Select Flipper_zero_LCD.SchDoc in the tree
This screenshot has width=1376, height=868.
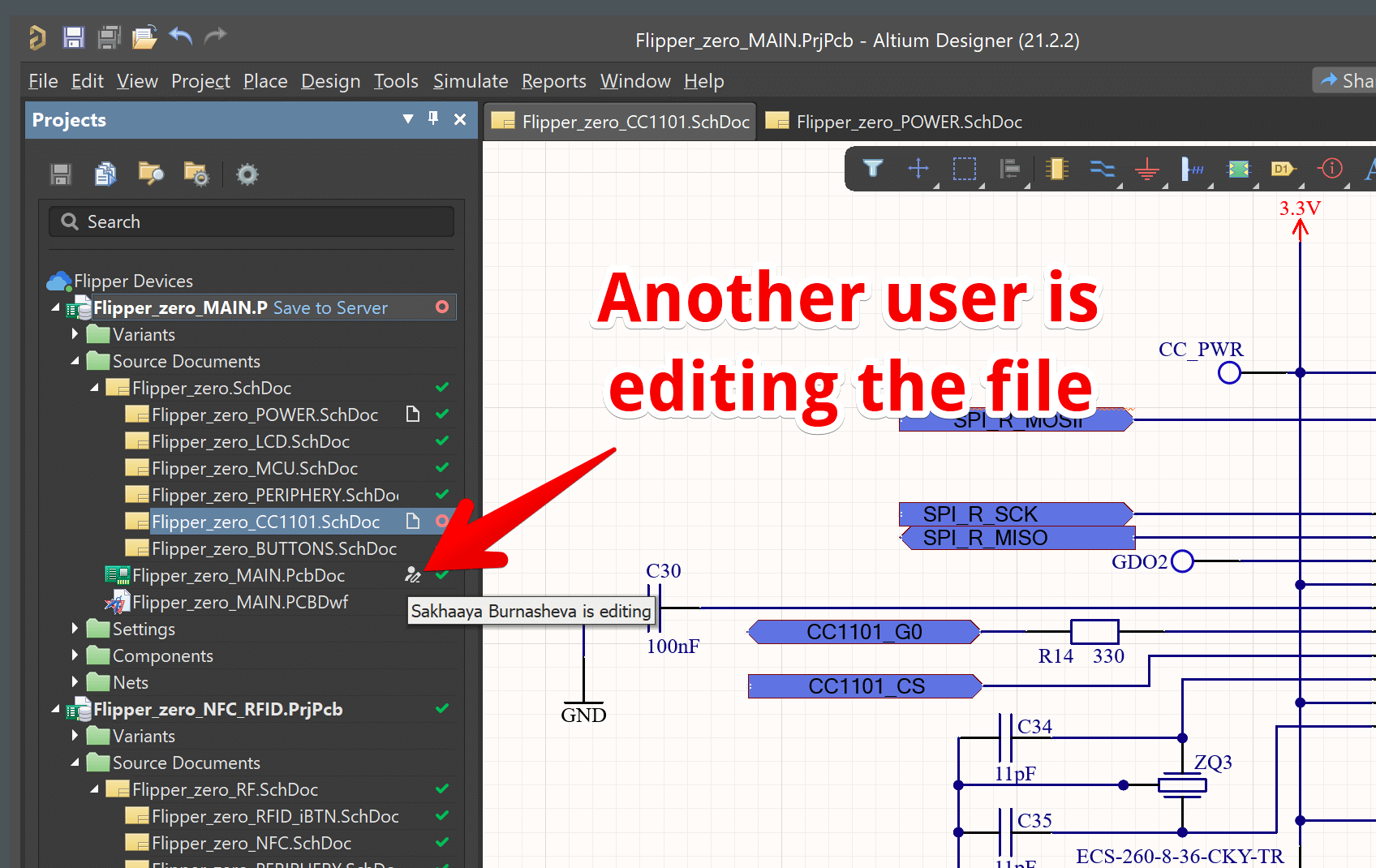(x=250, y=441)
